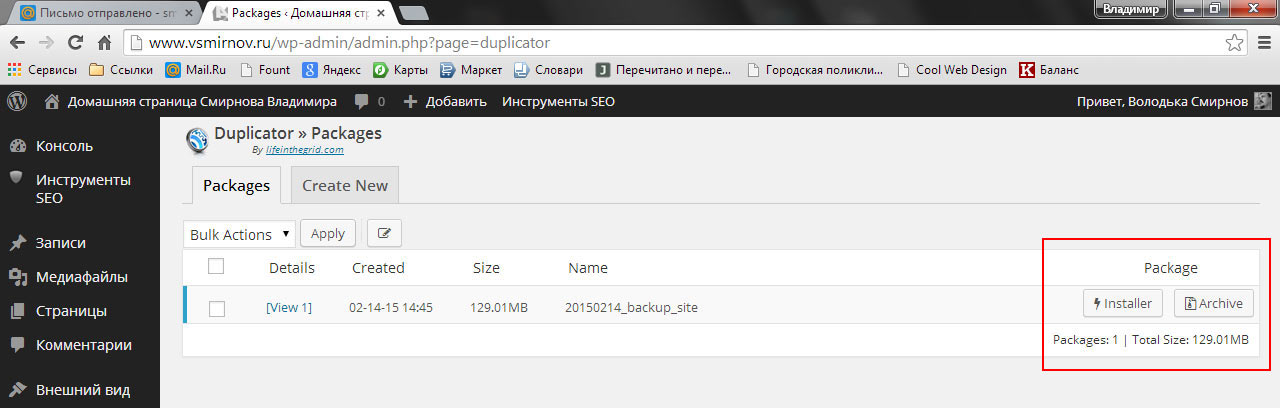
Task: Bookmark this page with the star icon
Action: click(1236, 44)
